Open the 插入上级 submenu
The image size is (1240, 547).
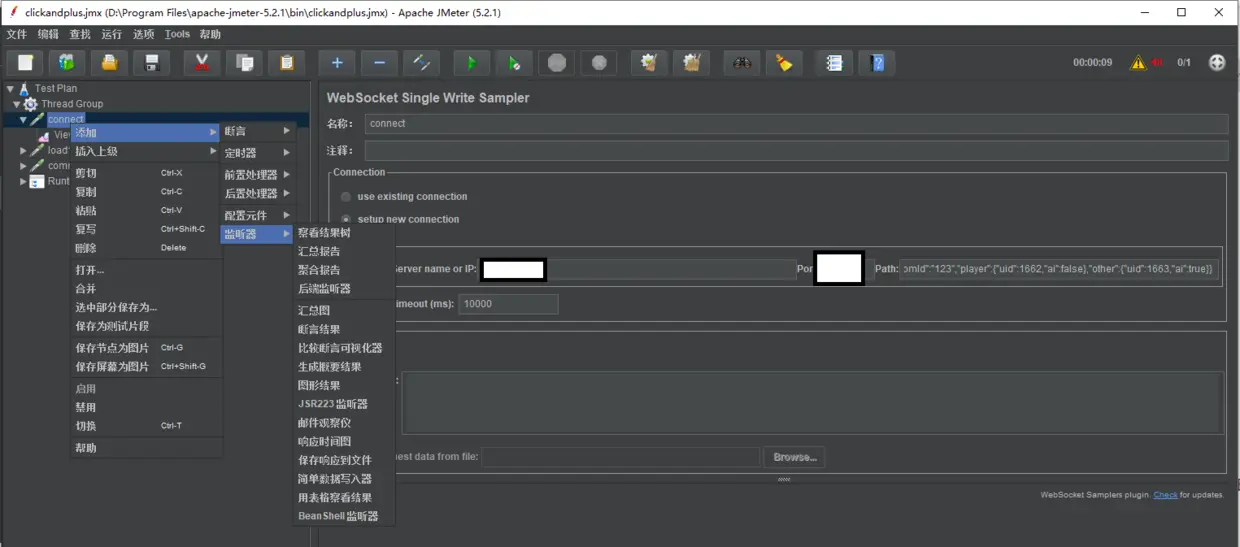tap(145, 151)
